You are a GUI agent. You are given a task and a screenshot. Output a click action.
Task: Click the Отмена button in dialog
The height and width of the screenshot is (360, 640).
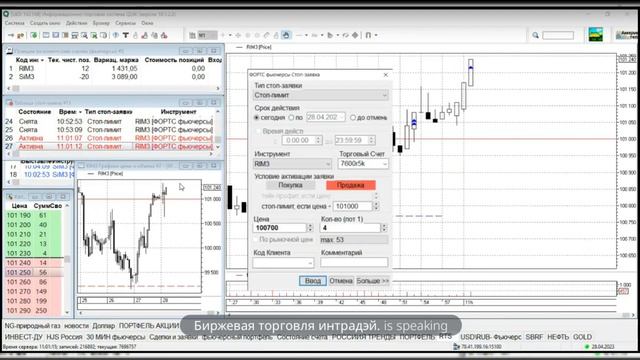coord(341,281)
